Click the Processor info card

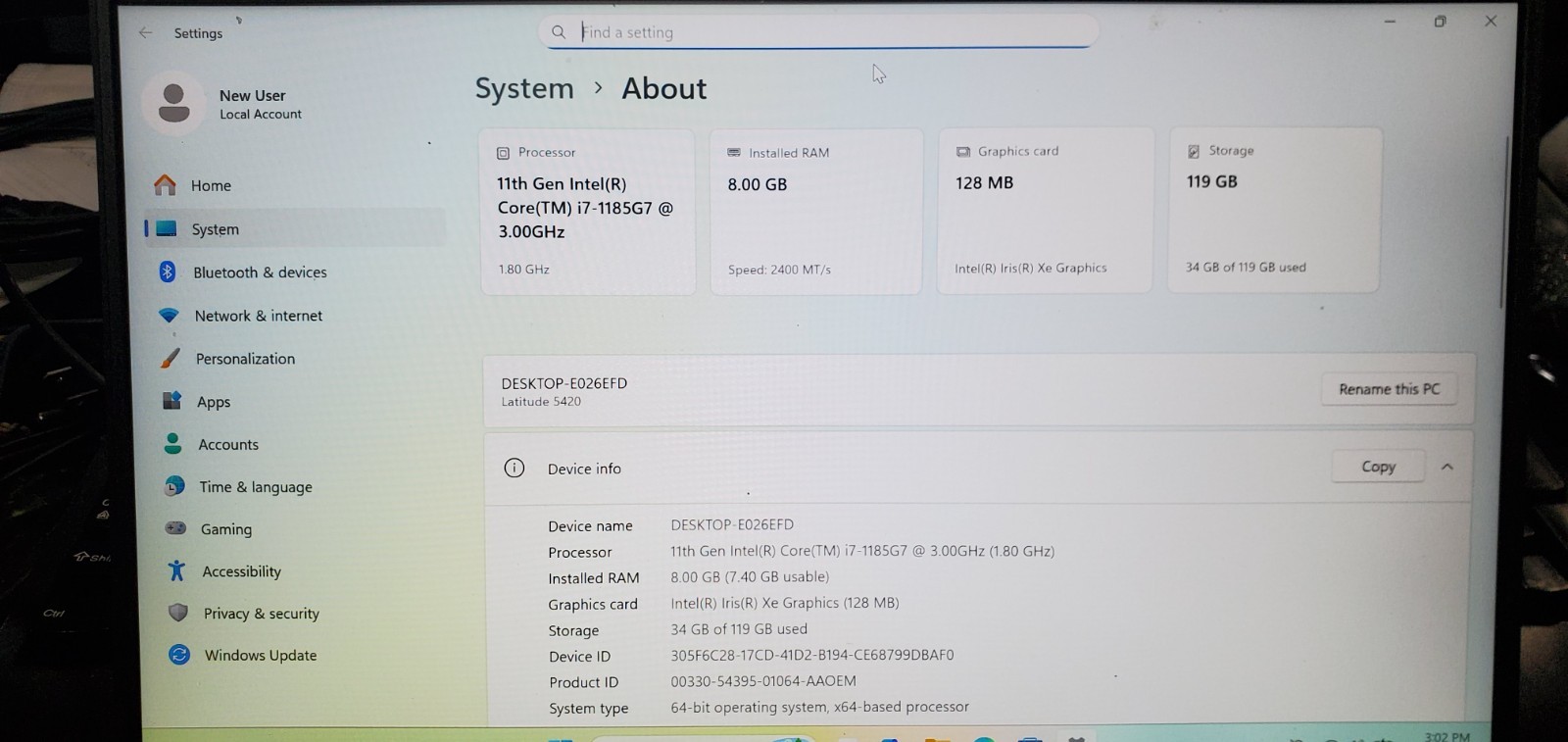(587, 211)
